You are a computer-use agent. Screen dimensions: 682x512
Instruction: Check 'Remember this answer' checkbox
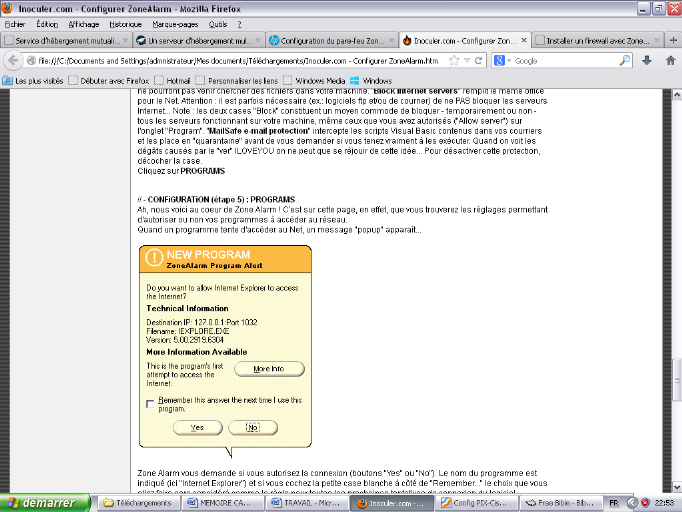point(150,404)
